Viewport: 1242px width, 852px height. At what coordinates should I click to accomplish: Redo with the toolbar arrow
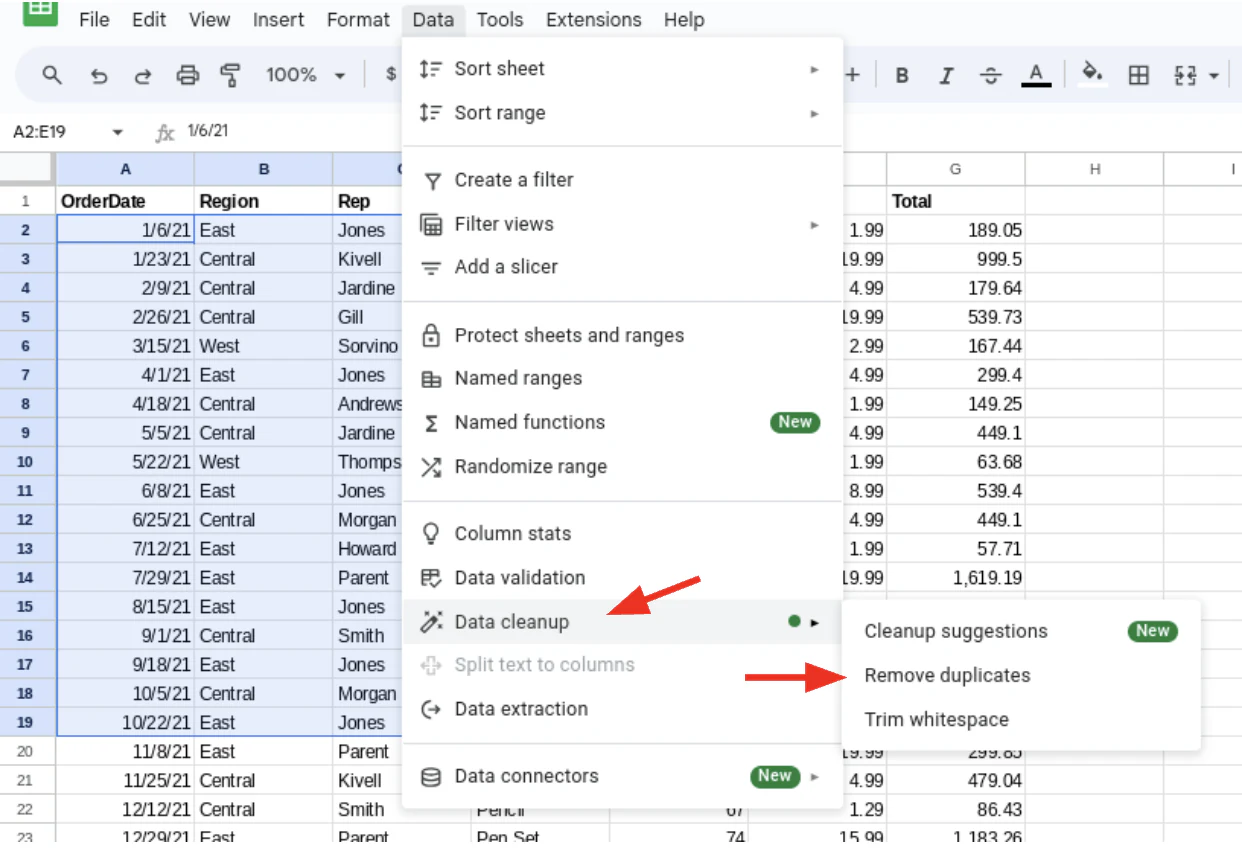click(143, 75)
